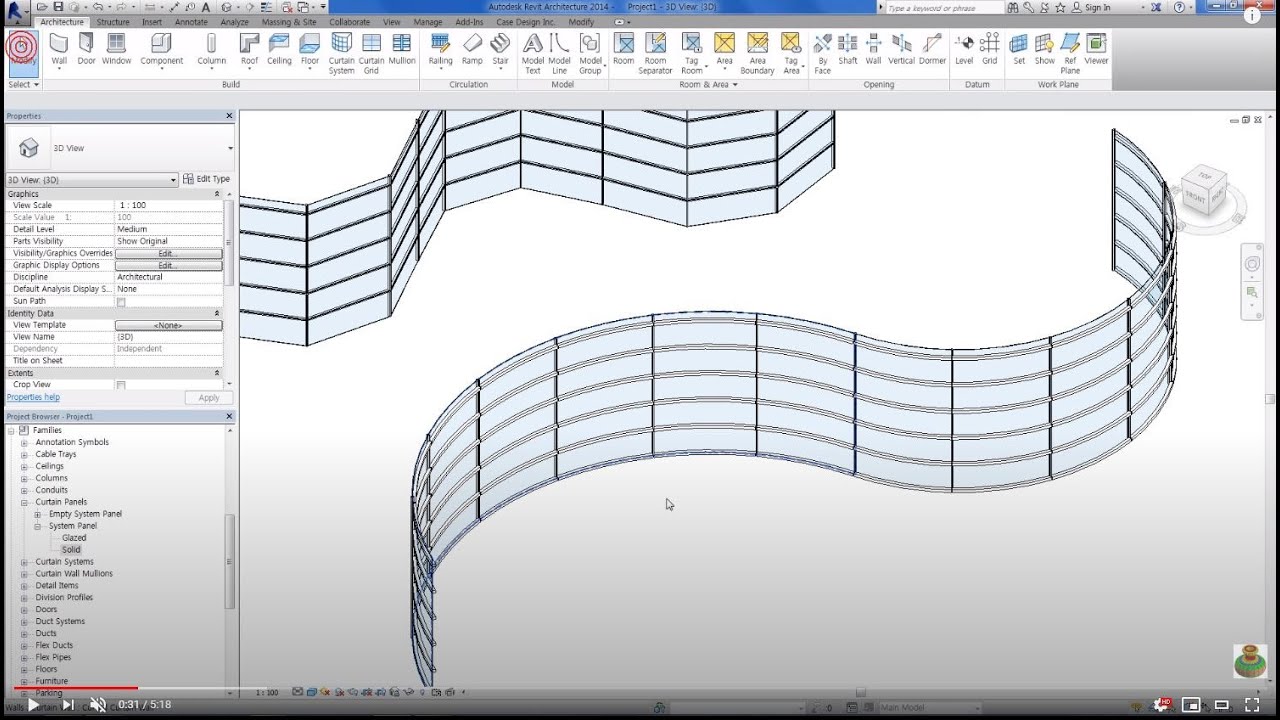Image resolution: width=1280 pixels, height=720 pixels.
Task: Click the keyword search field
Action: (943, 8)
